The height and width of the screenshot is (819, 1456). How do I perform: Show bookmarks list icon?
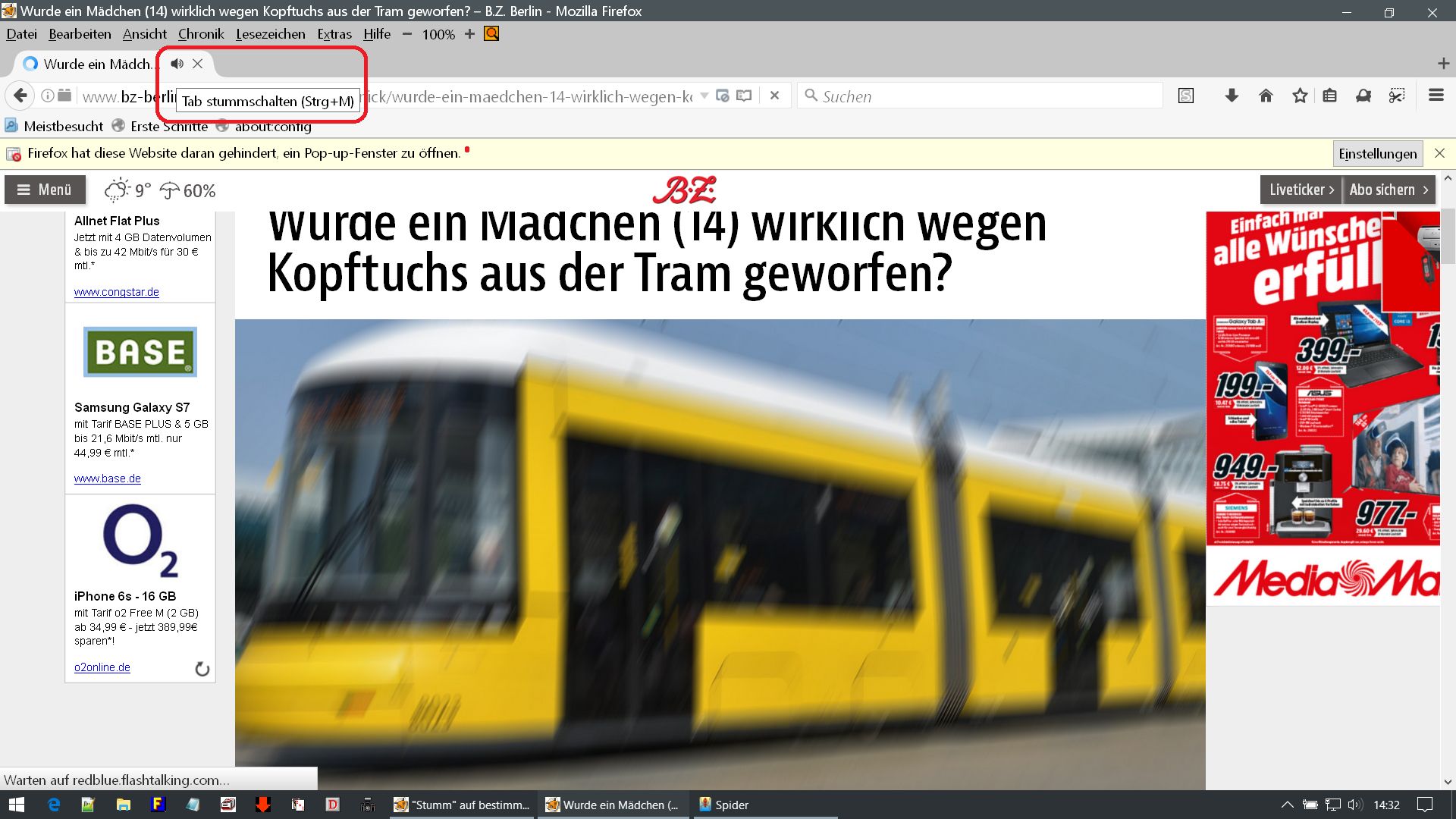coord(1329,96)
